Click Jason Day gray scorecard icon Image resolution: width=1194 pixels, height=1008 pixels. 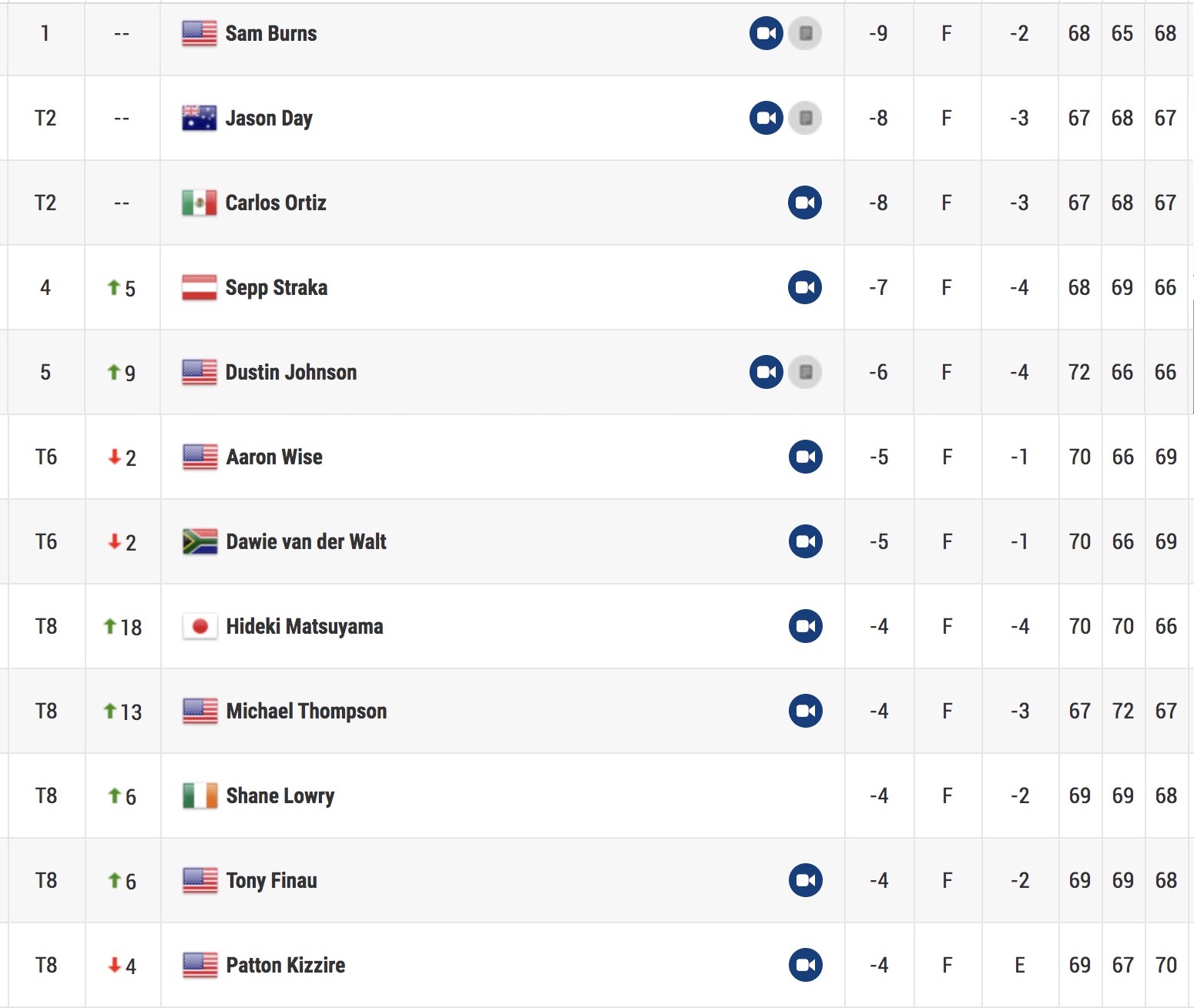[805, 118]
